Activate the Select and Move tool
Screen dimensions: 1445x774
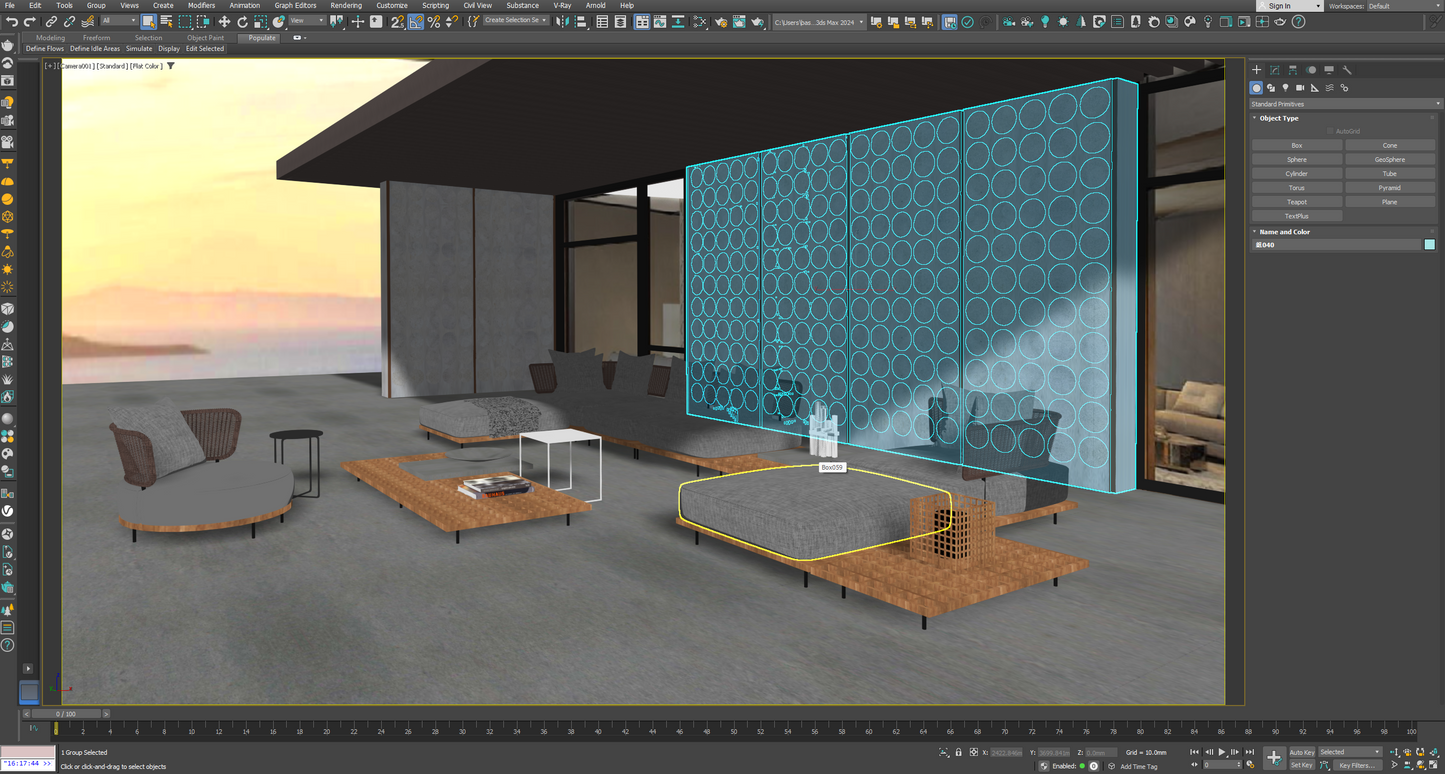225,21
